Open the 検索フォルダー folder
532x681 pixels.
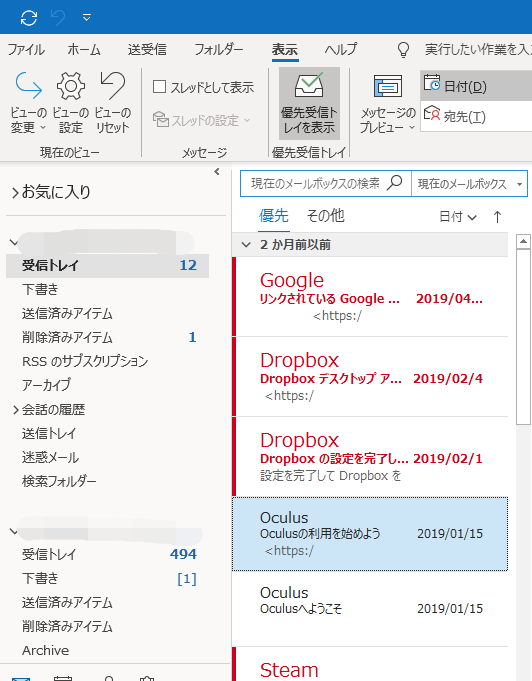tap(59, 481)
